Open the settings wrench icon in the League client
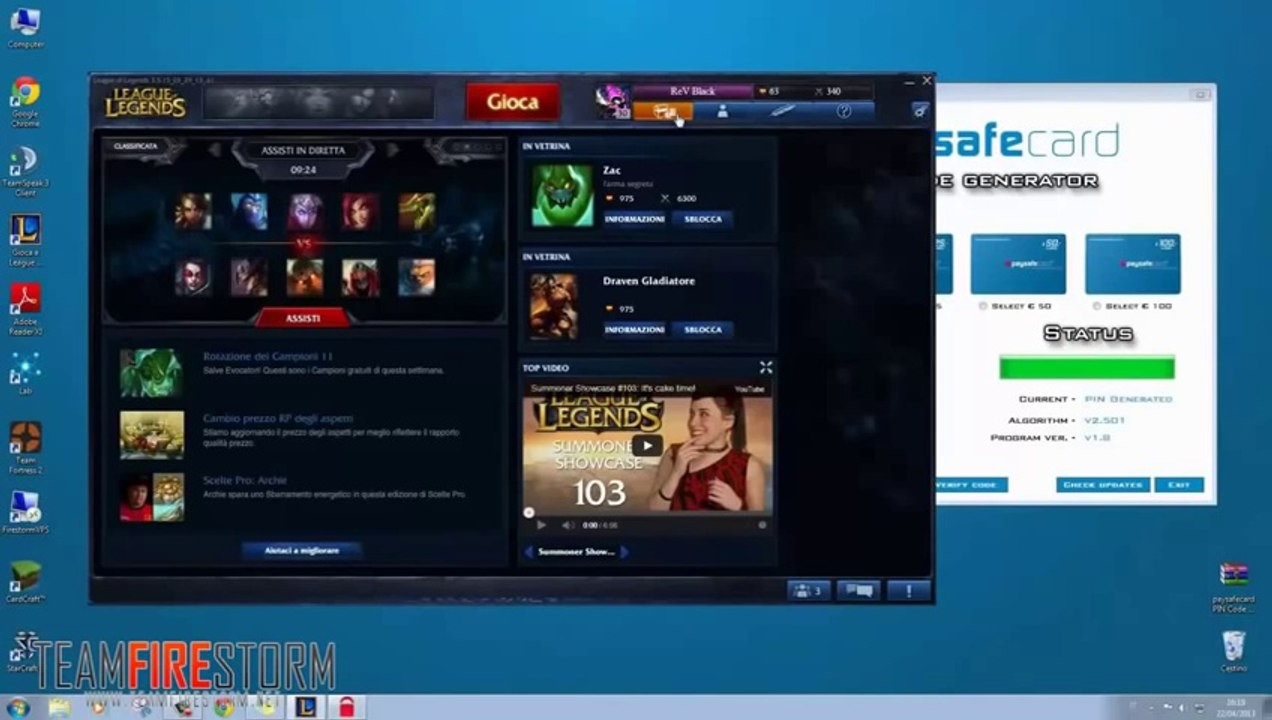Image resolution: width=1272 pixels, height=720 pixels. coord(920,110)
